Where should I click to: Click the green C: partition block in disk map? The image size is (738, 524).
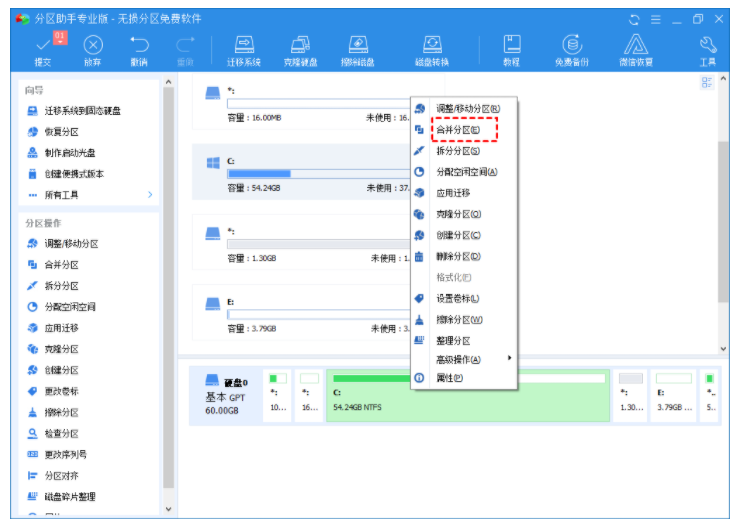[x=468, y=398]
